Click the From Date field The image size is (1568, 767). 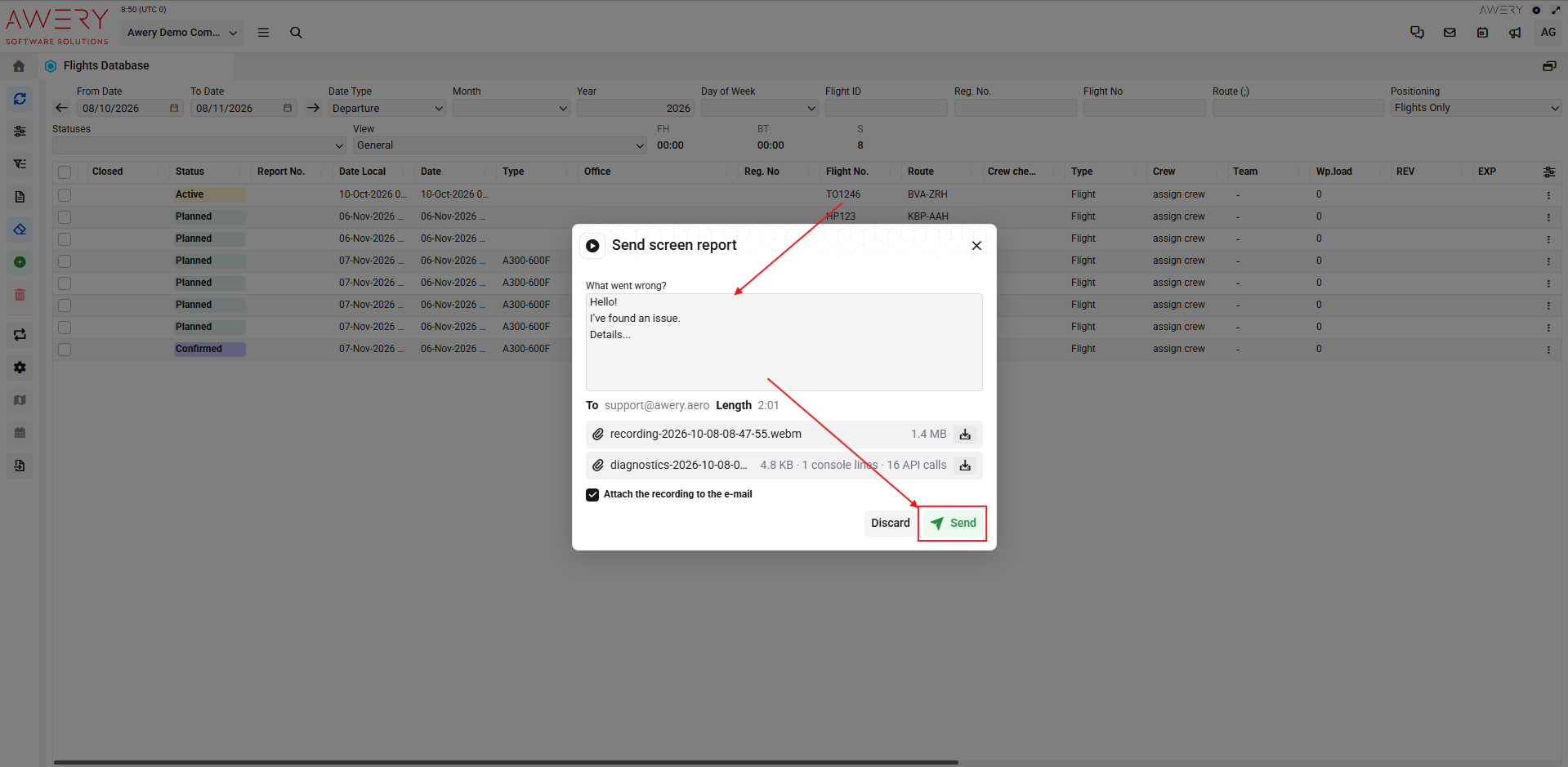pos(130,108)
